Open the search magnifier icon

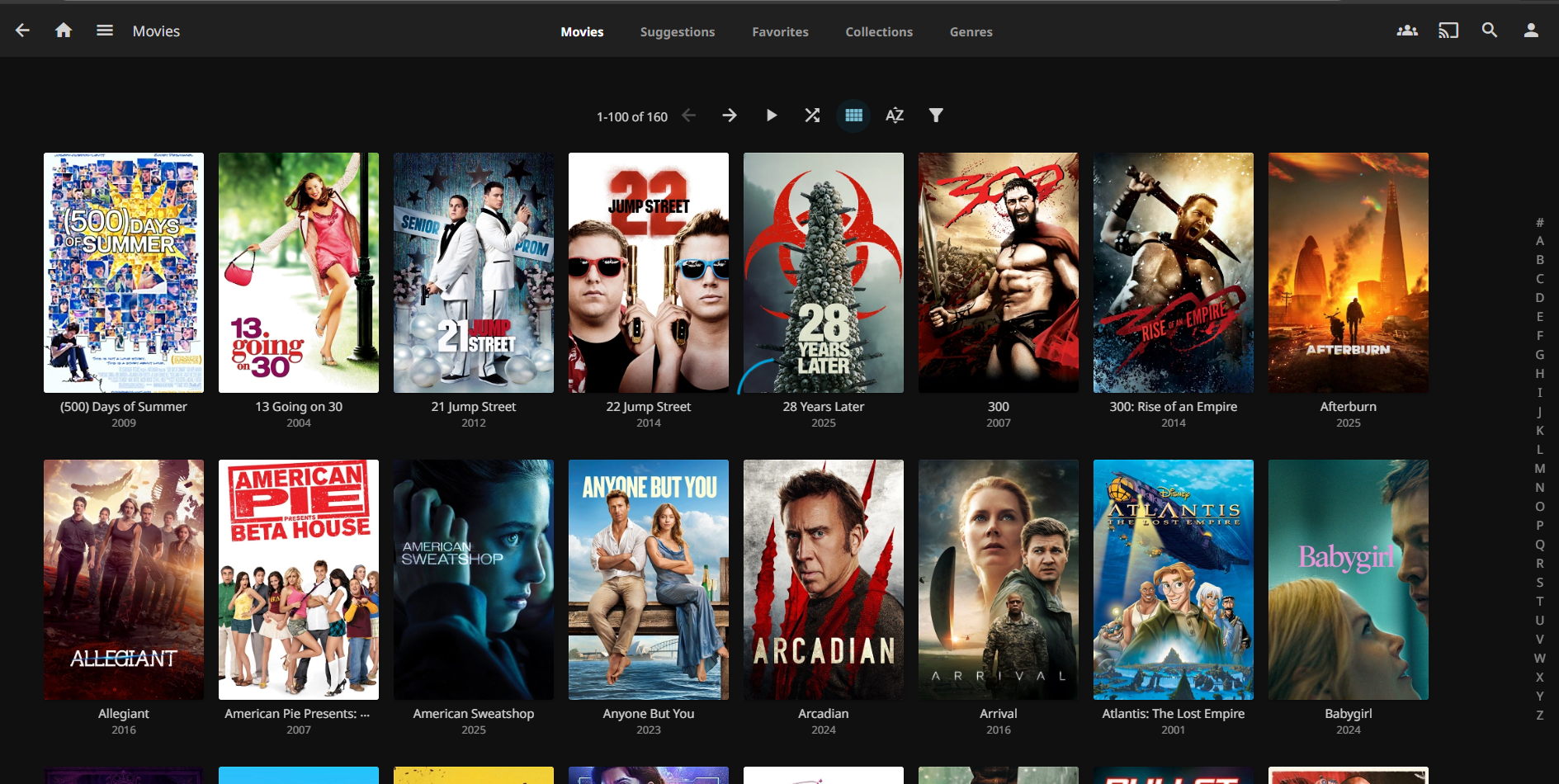(1489, 31)
